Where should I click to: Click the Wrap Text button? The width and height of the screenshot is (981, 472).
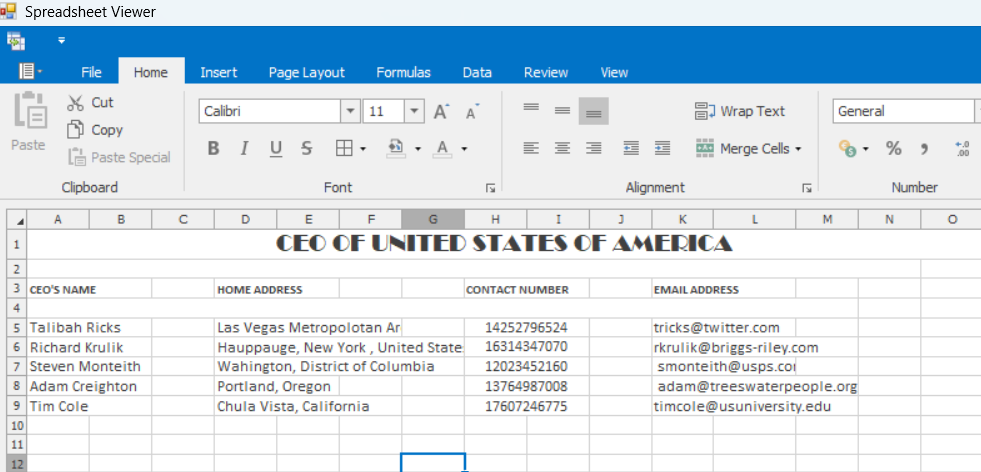(x=740, y=111)
